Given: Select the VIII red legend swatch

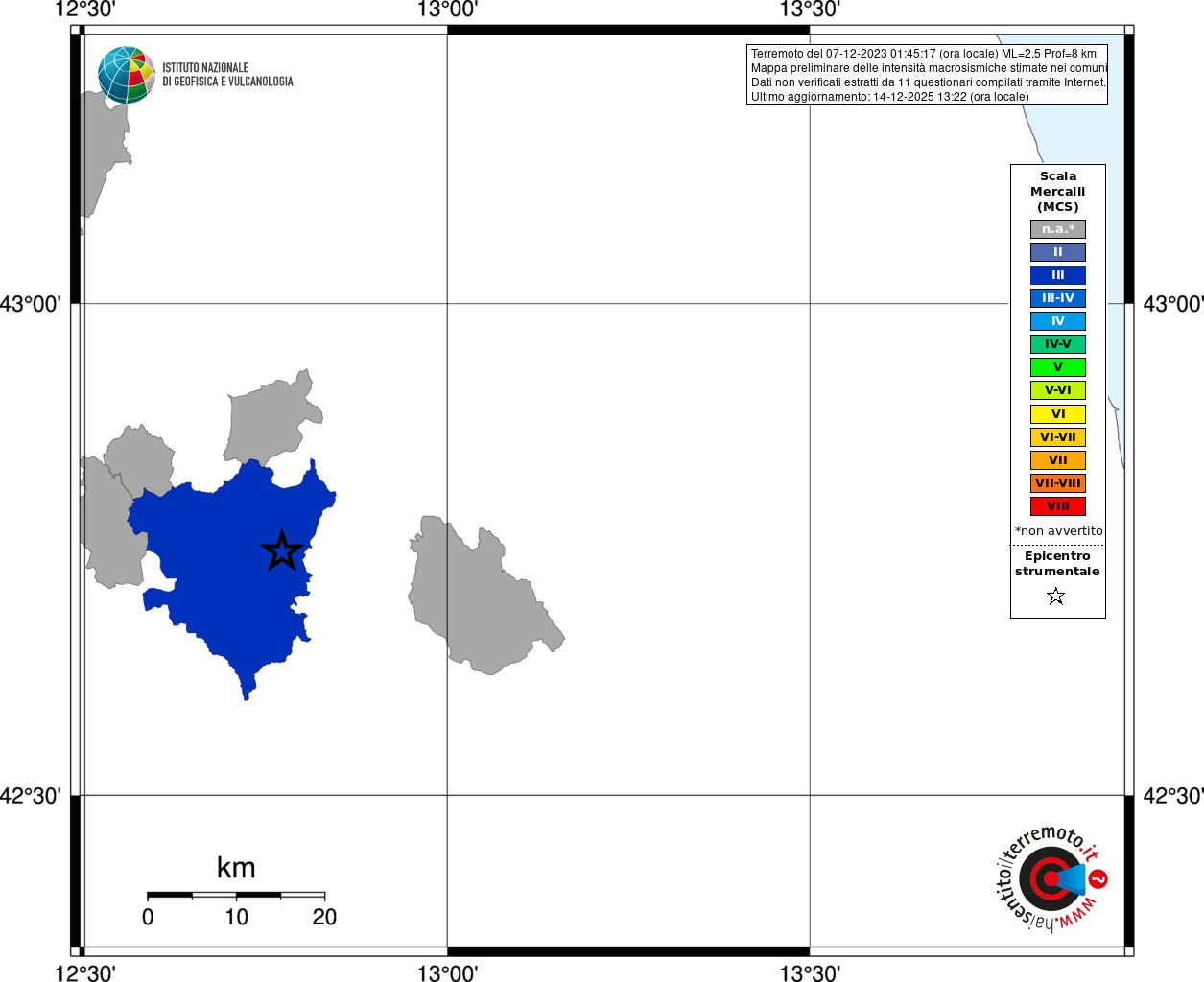Looking at the screenshot, I should [x=1058, y=506].
